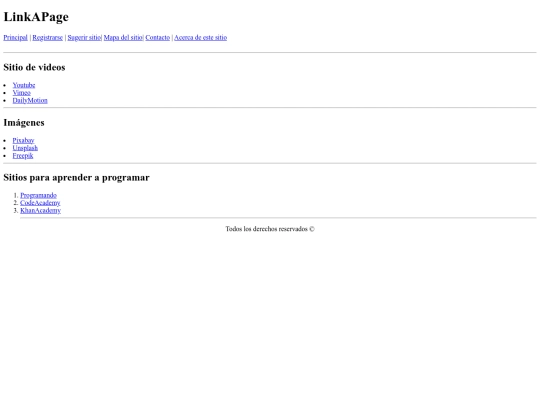
Task: Open the Programando link
Action: 39,195
